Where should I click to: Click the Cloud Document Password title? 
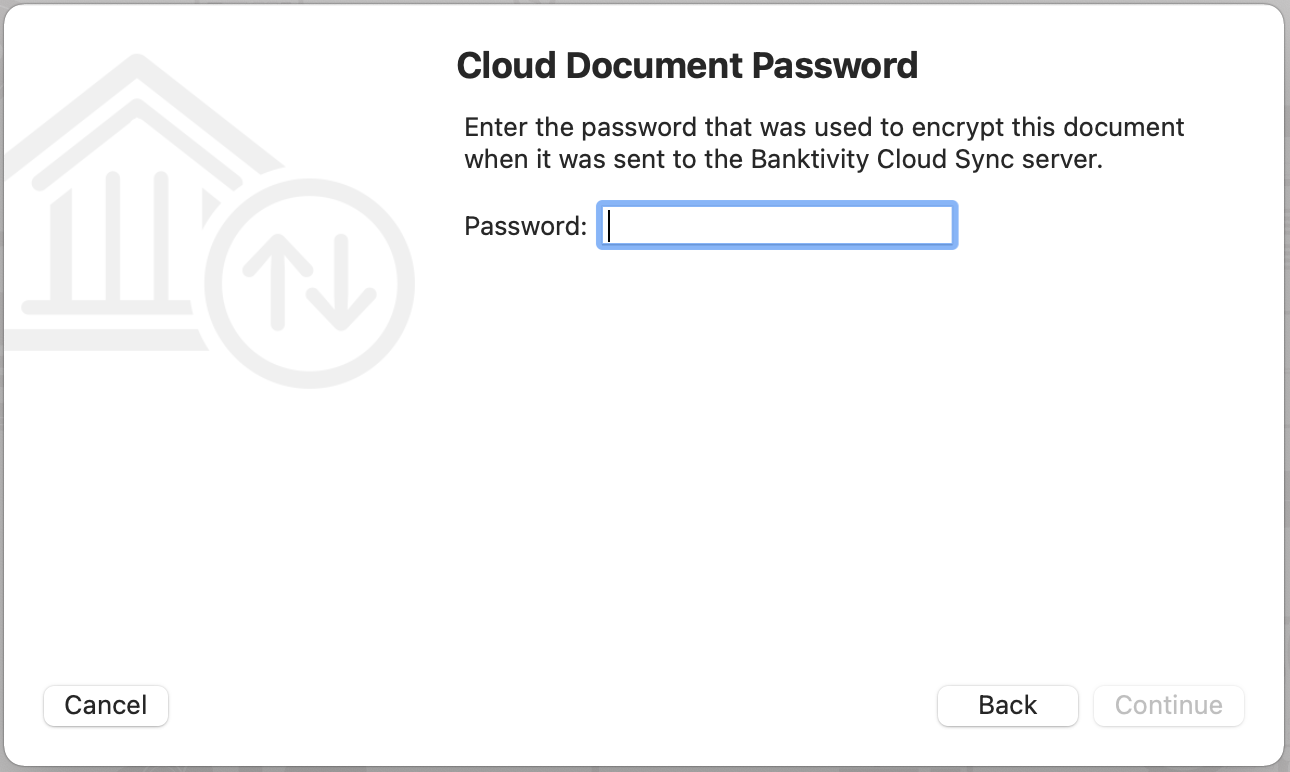688,64
